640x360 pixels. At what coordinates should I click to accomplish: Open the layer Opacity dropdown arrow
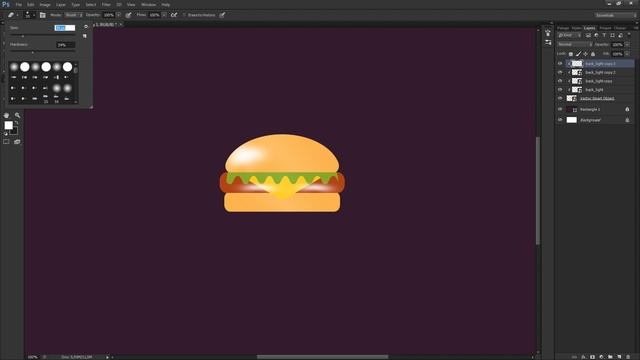tap(627, 44)
